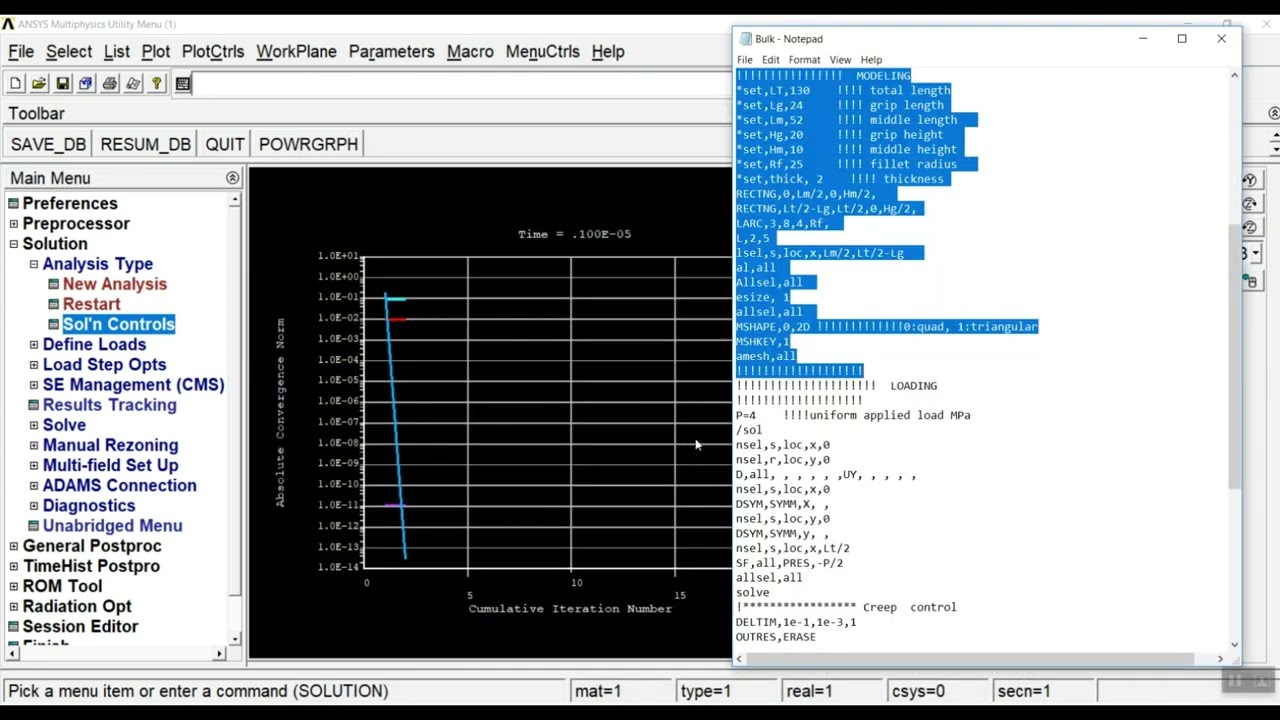Collapse the Analysis Type node
This screenshot has width=1280, height=720.
click(x=34, y=264)
